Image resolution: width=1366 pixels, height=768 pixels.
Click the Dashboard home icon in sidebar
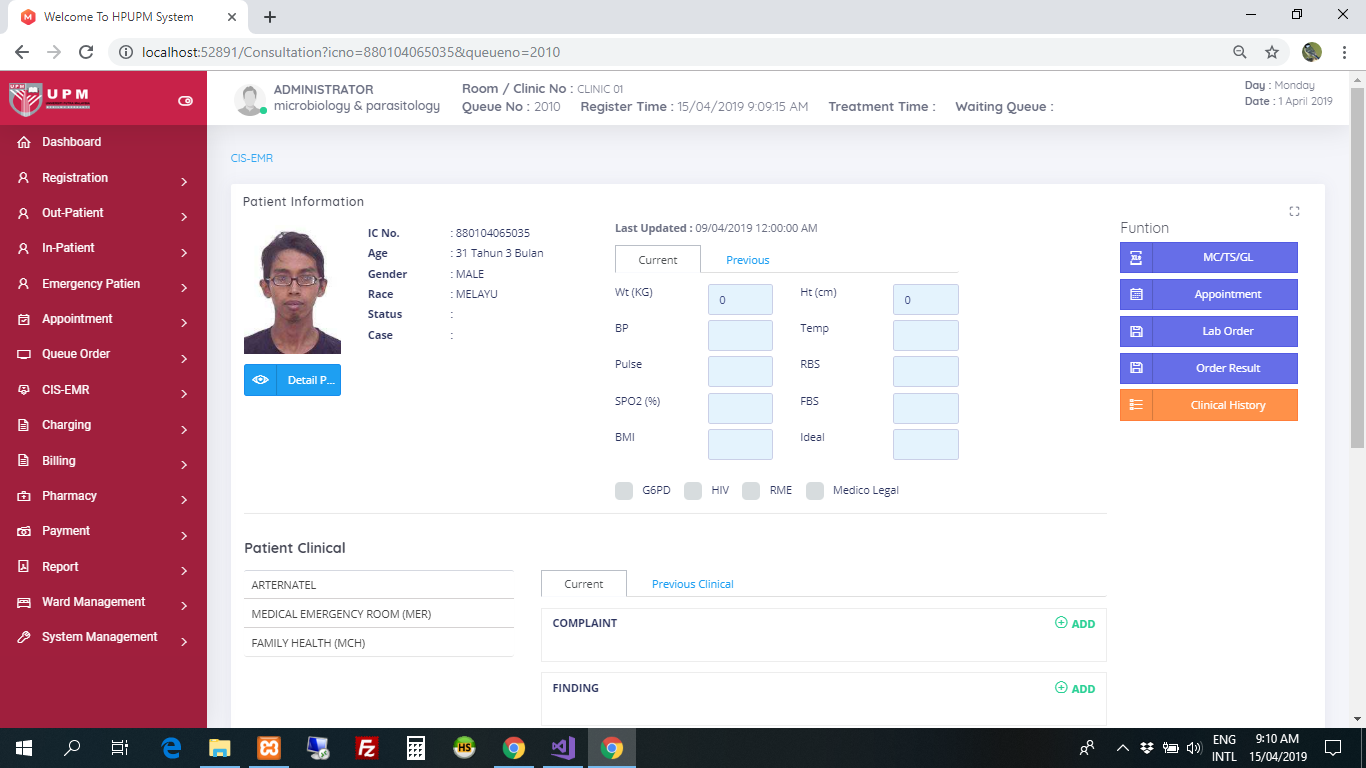(23, 142)
